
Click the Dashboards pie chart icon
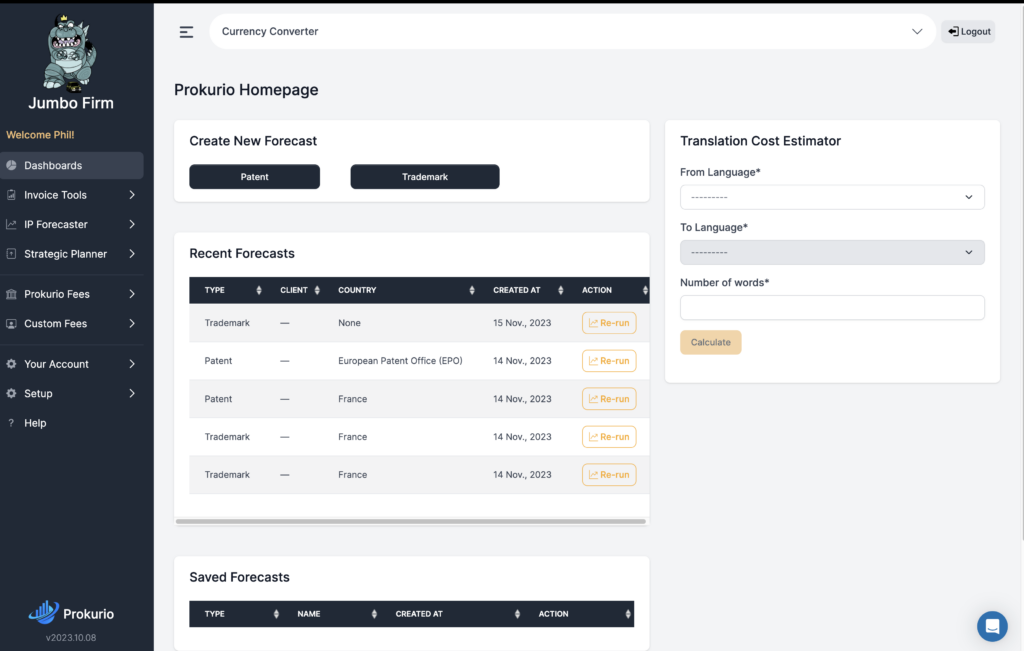[x=11, y=165]
